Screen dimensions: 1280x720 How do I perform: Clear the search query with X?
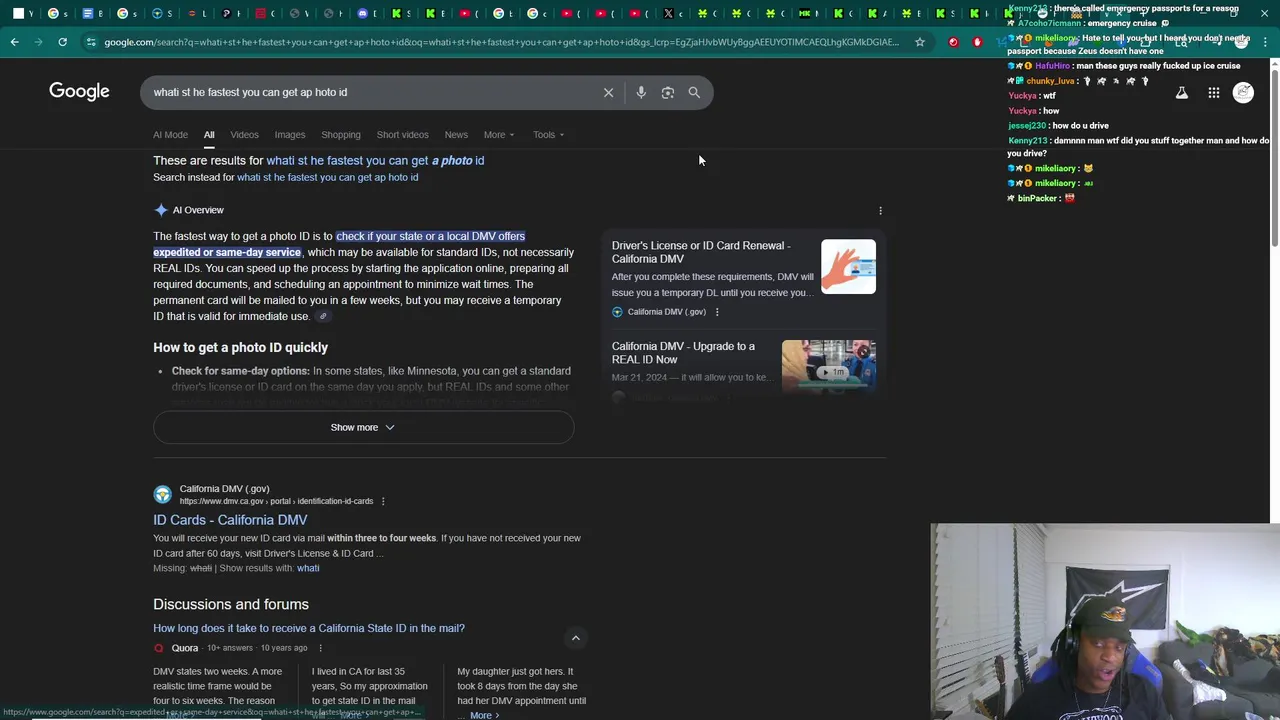(608, 92)
